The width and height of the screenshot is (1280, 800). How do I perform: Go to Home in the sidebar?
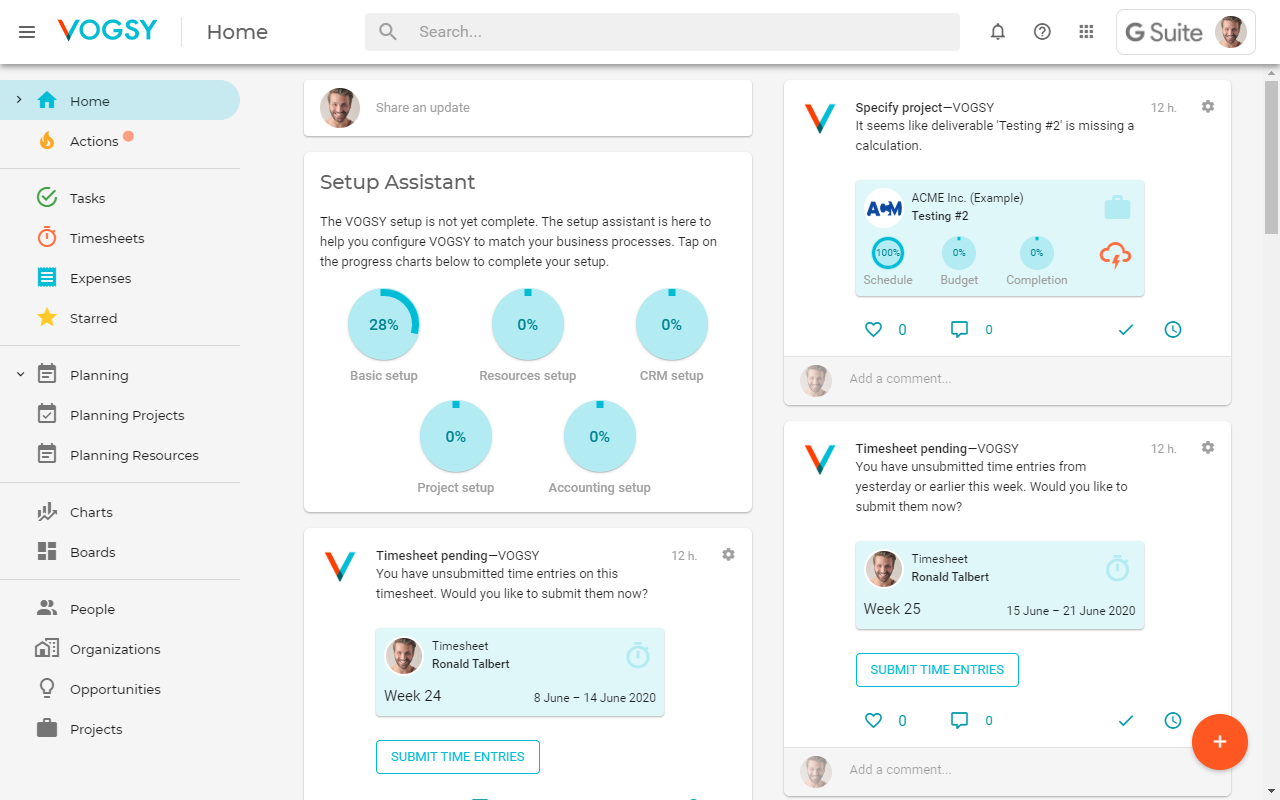(120, 100)
